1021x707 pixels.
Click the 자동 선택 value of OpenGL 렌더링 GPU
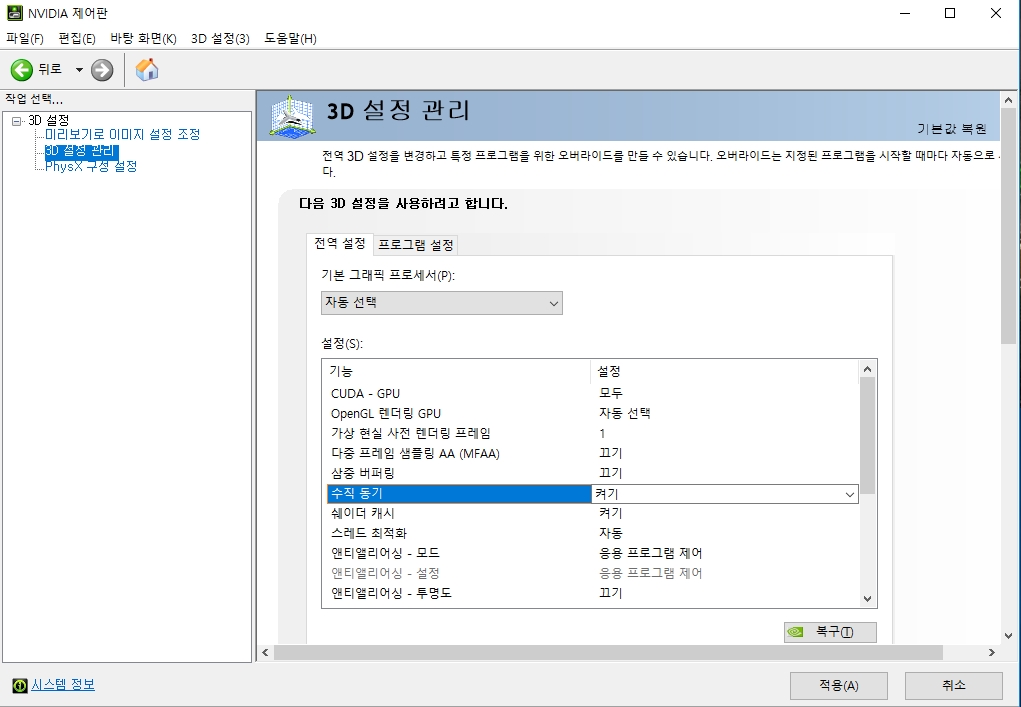(x=624, y=413)
